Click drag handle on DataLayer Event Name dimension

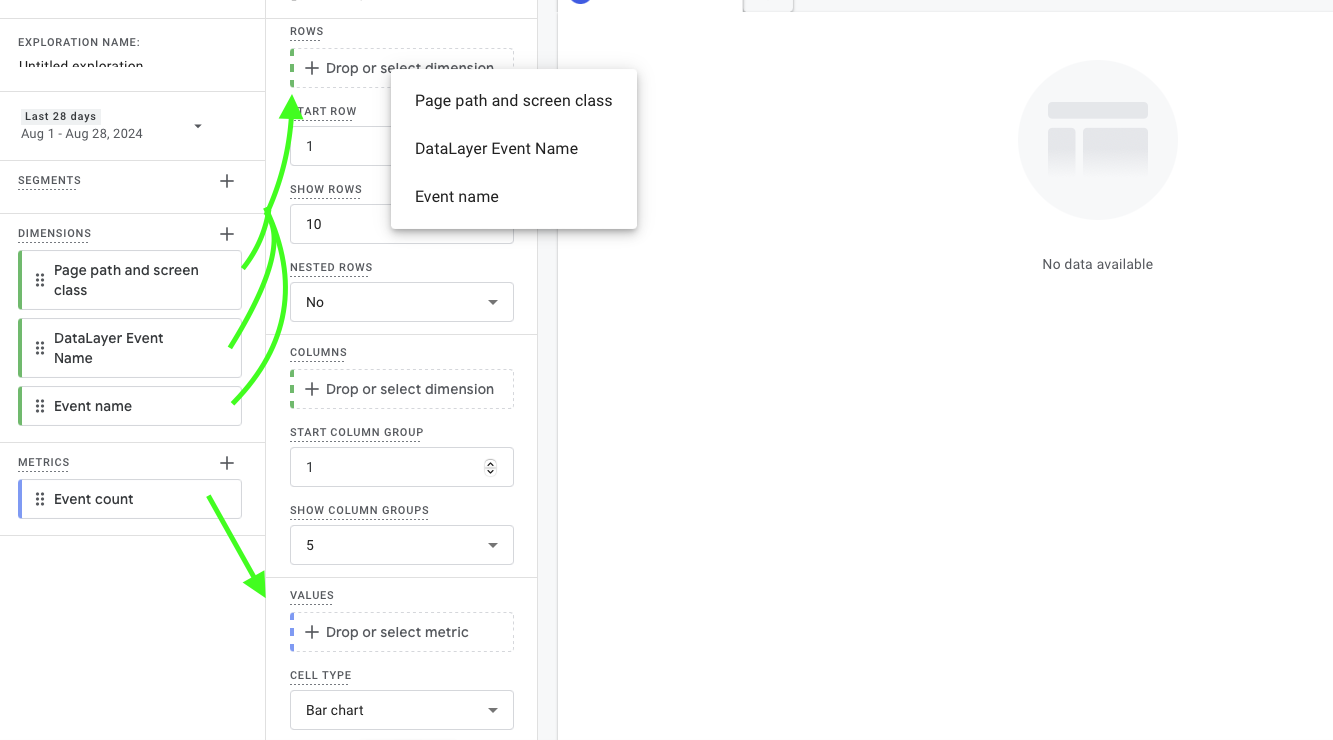click(38, 348)
